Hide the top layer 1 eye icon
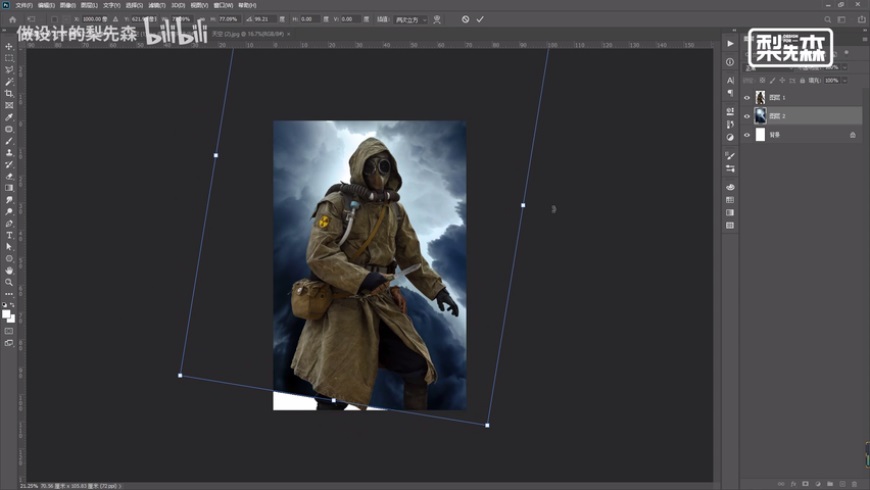 point(747,98)
